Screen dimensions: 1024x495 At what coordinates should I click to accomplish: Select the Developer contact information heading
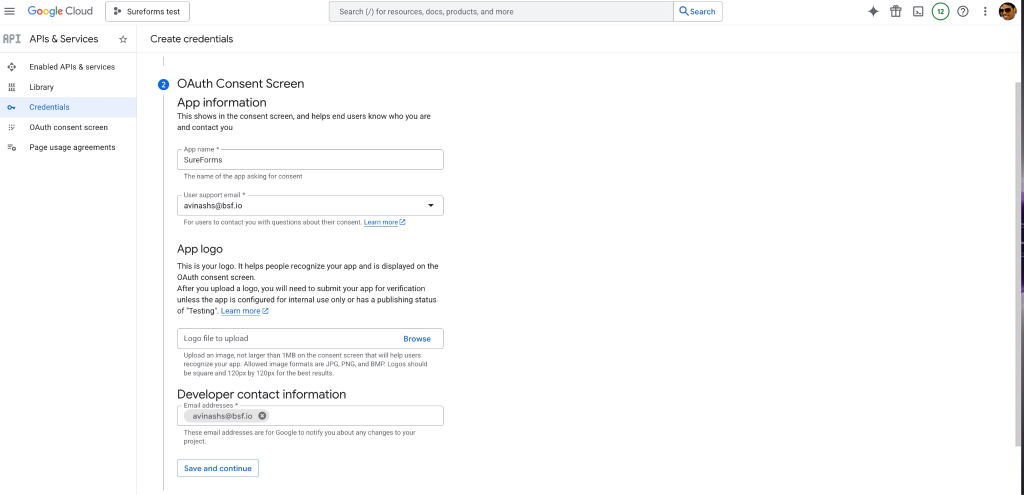click(261, 394)
